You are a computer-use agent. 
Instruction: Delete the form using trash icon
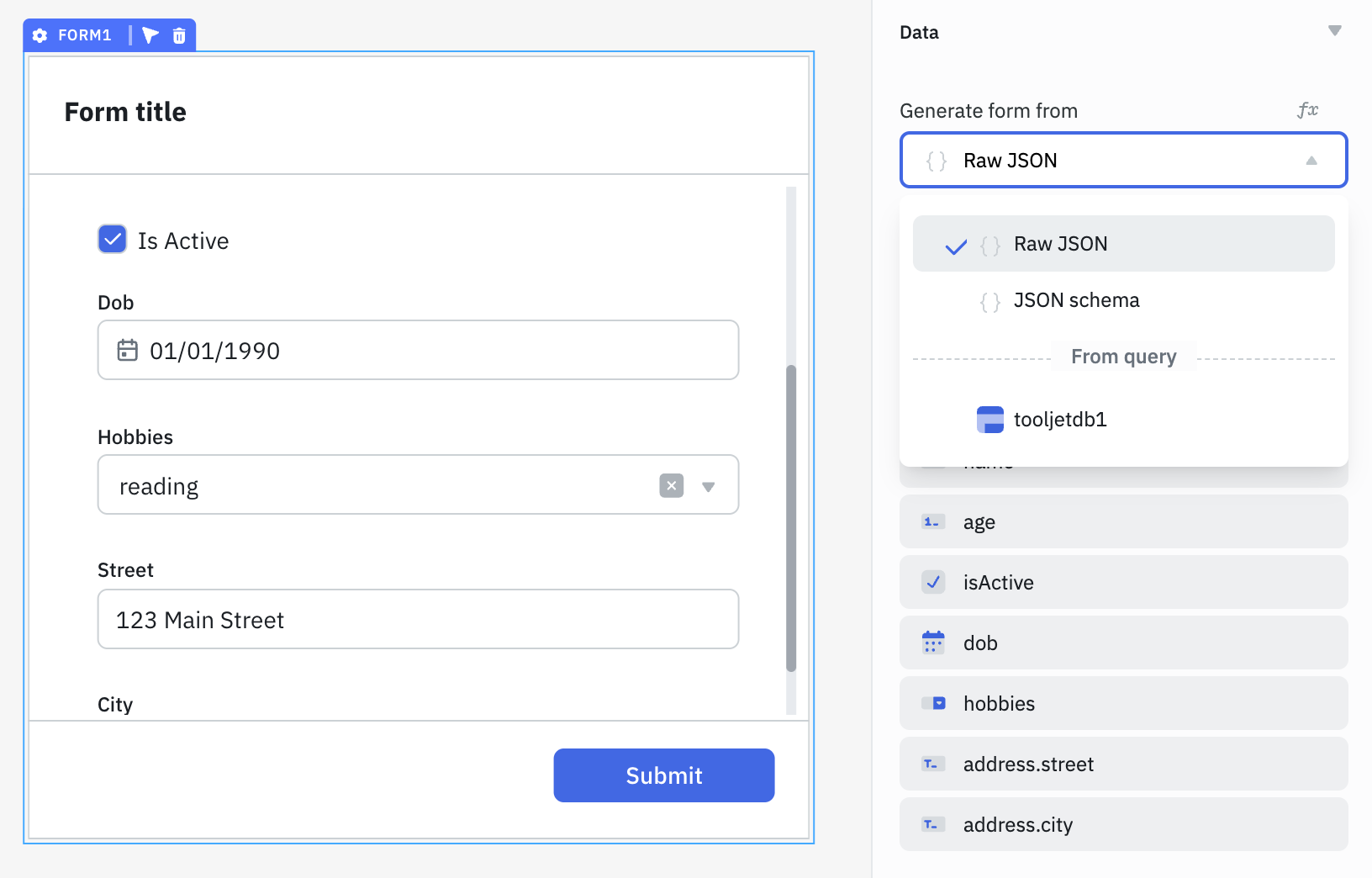pyautogui.click(x=179, y=35)
